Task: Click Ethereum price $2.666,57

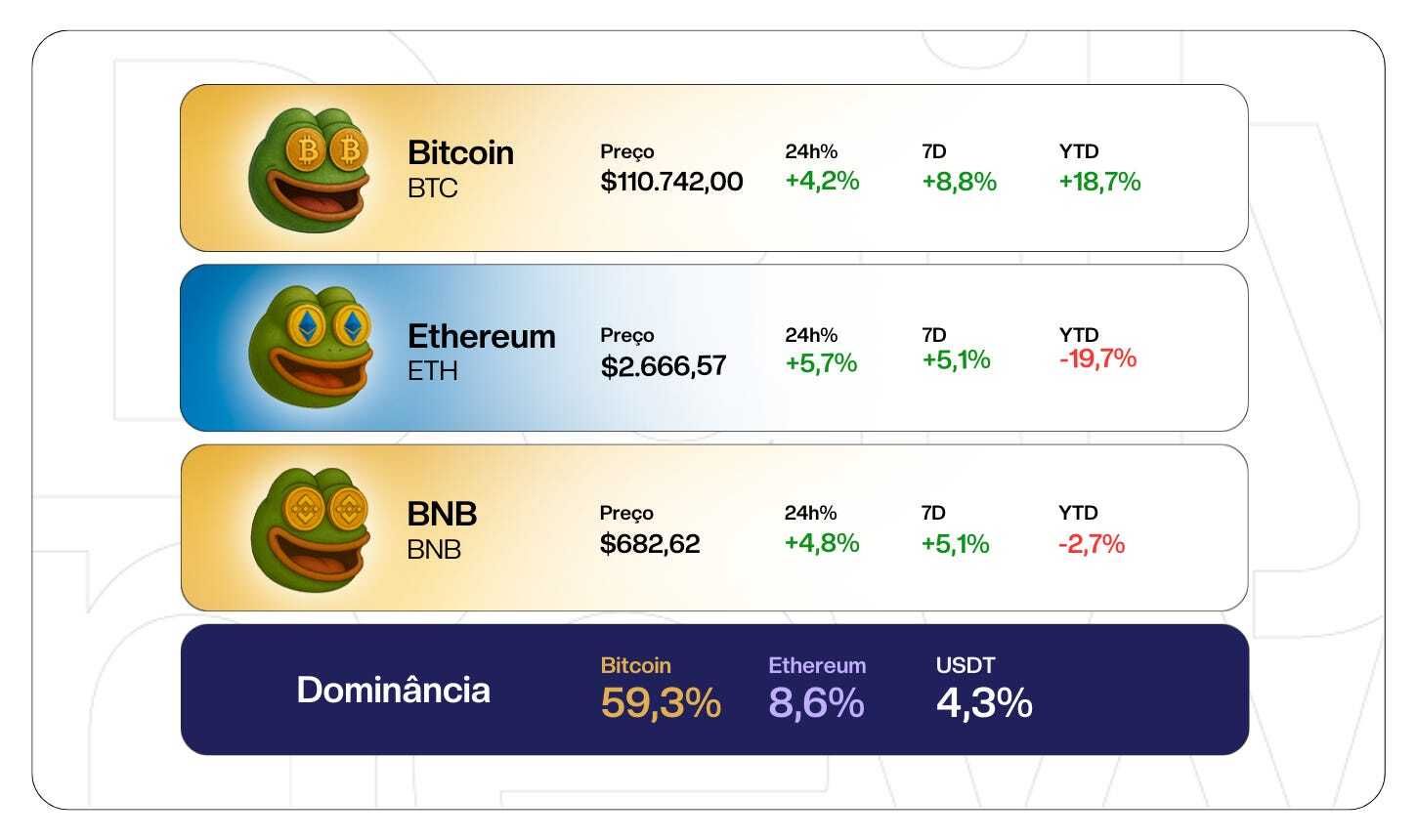Action: 664,365
